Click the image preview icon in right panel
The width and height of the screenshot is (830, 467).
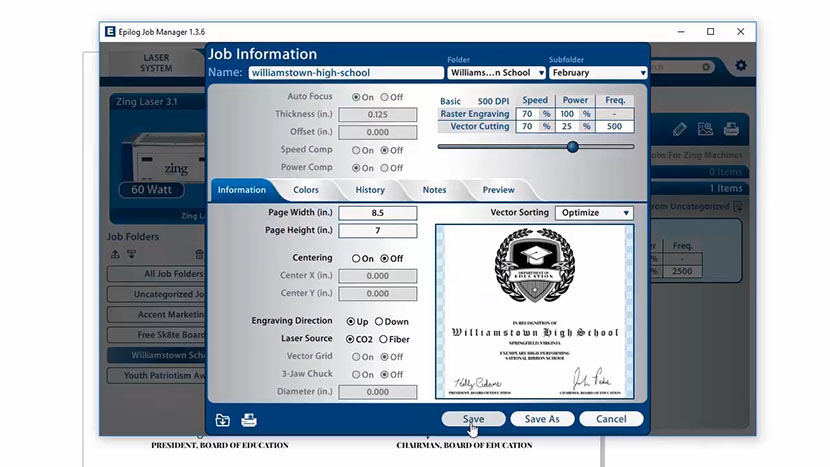(706, 129)
